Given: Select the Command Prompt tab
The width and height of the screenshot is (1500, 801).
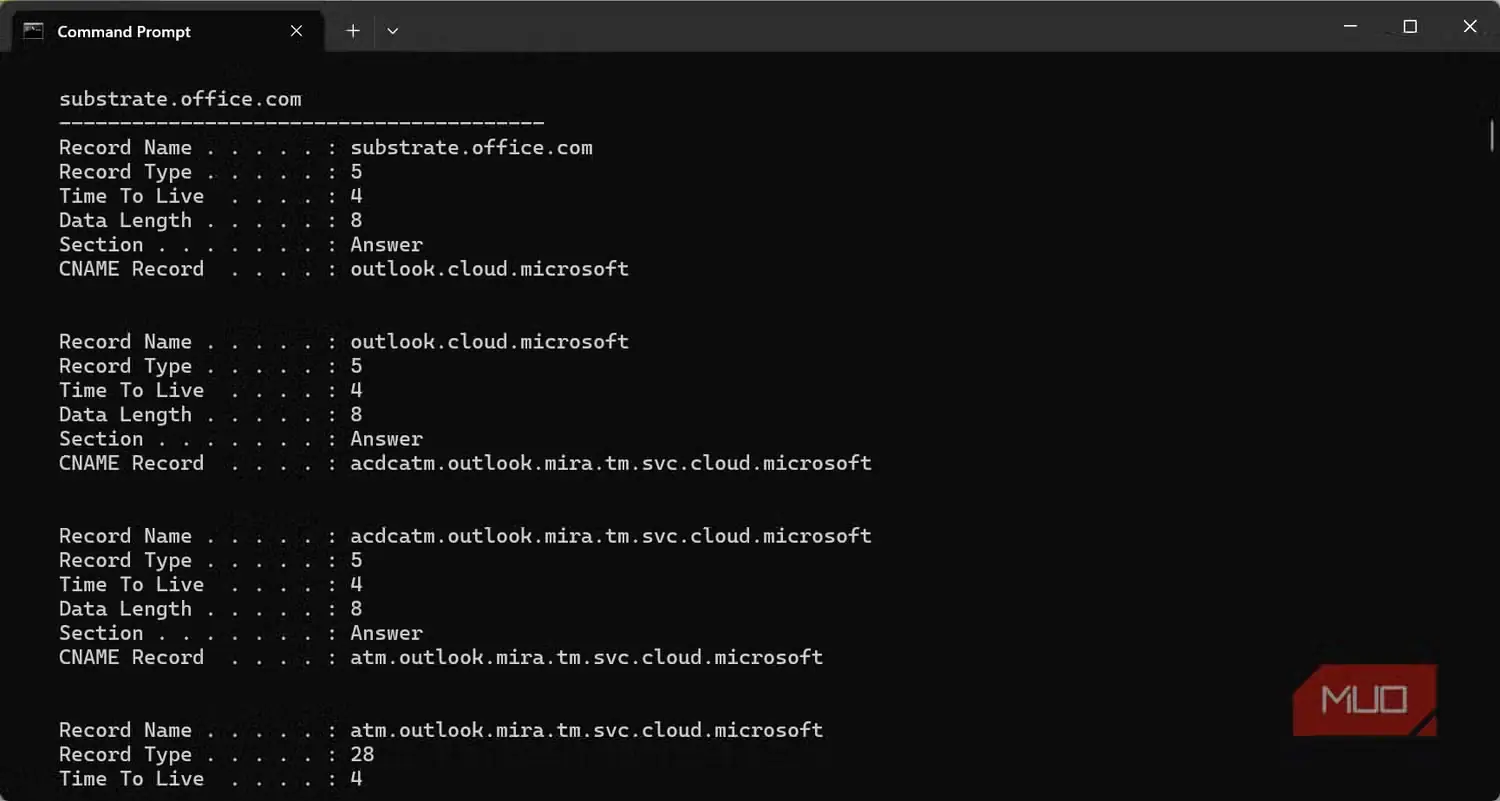Looking at the screenshot, I should (x=167, y=31).
